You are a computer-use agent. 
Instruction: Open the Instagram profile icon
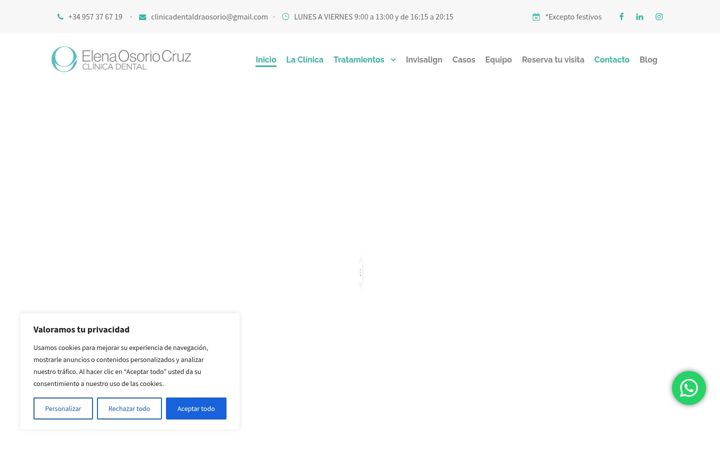(x=659, y=17)
